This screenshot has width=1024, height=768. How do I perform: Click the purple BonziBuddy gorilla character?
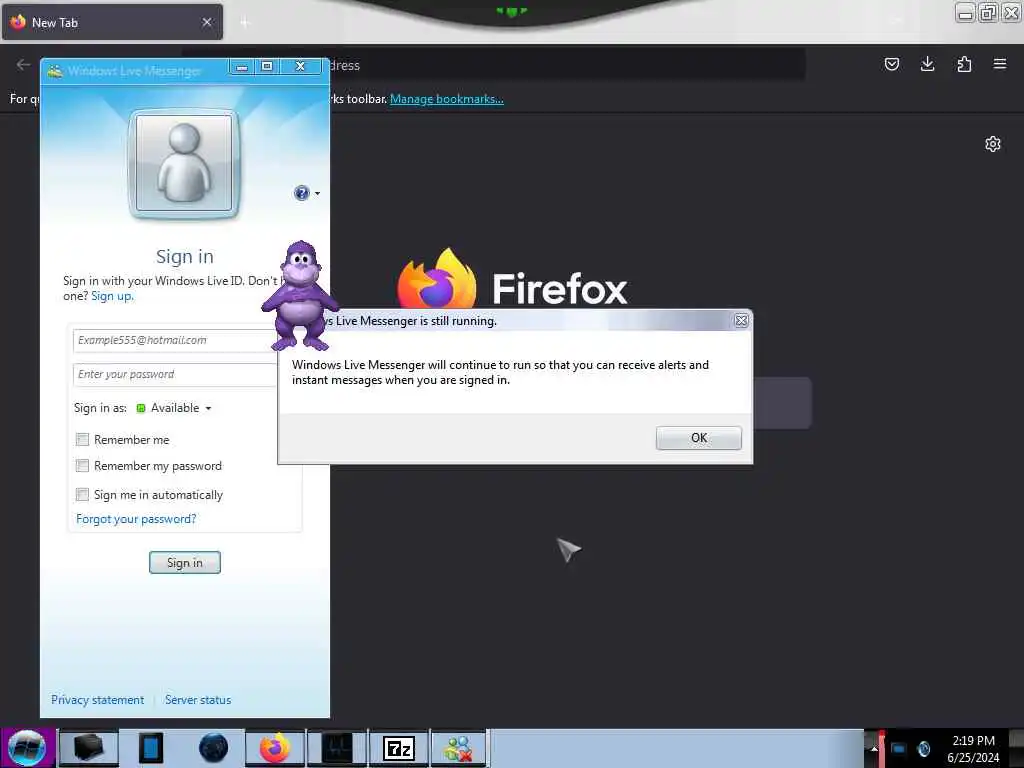point(300,295)
